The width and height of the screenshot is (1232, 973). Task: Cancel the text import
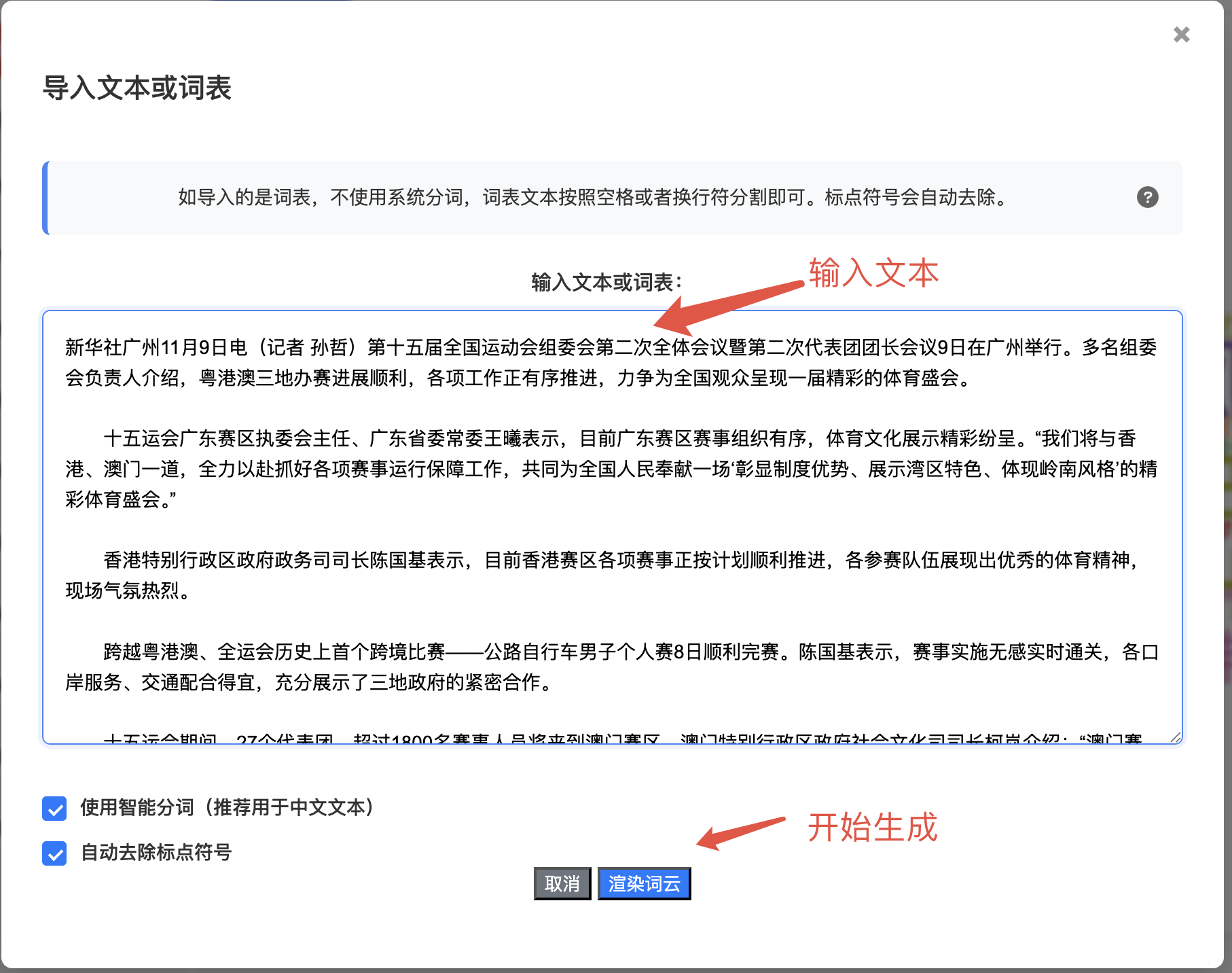pos(562,883)
